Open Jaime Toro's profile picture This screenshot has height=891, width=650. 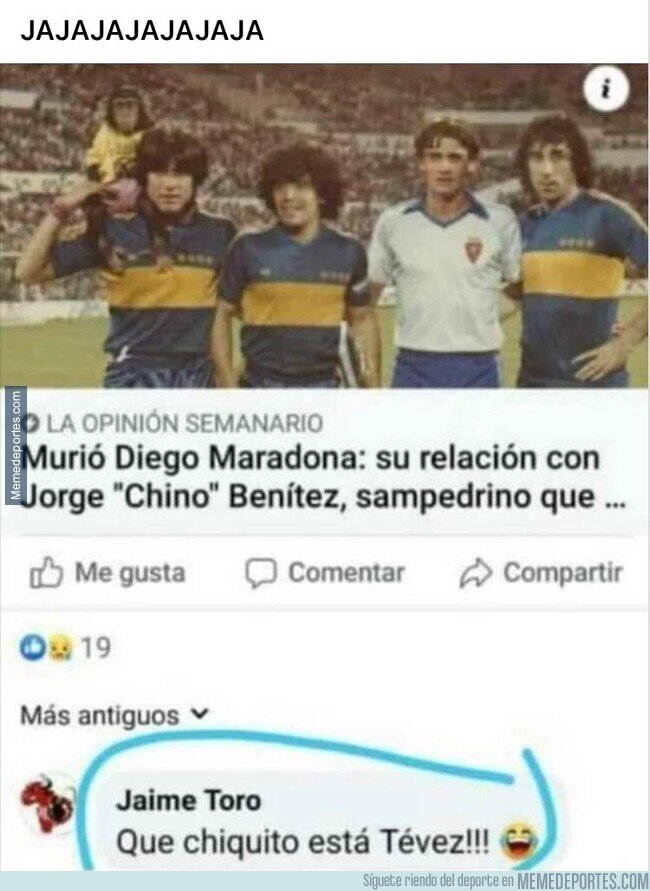point(47,804)
